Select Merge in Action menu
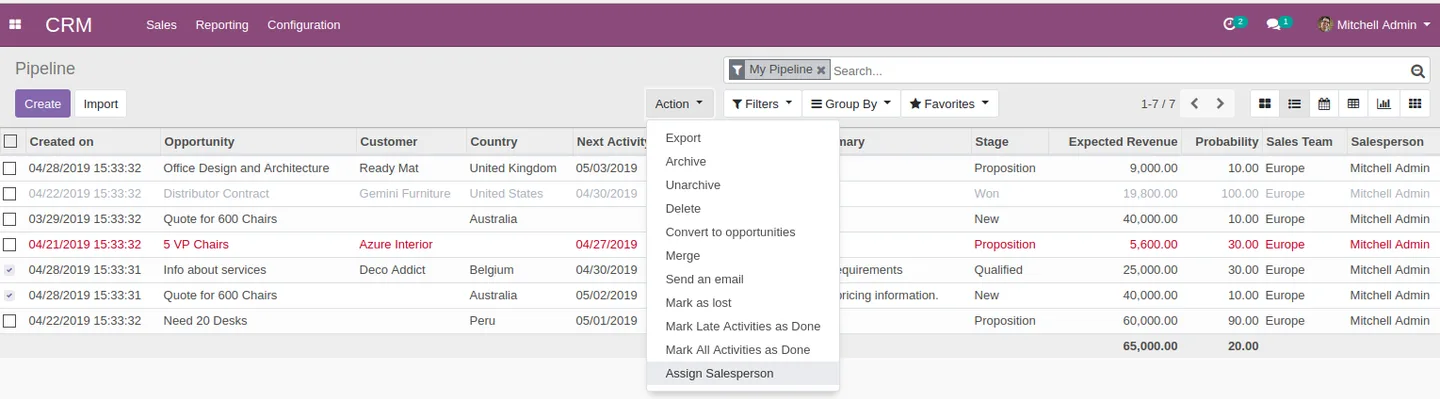The height and width of the screenshot is (399, 1440). pos(743,256)
